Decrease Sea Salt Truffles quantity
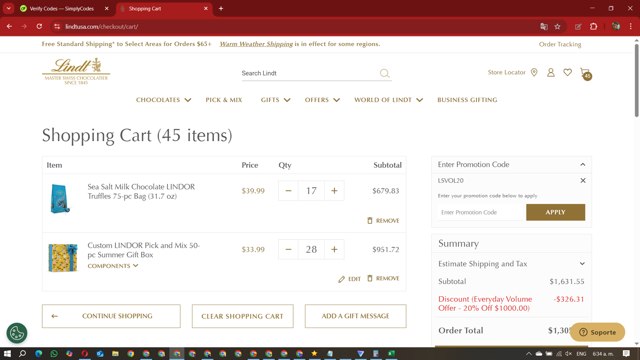The image size is (640, 360). click(288, 191)
